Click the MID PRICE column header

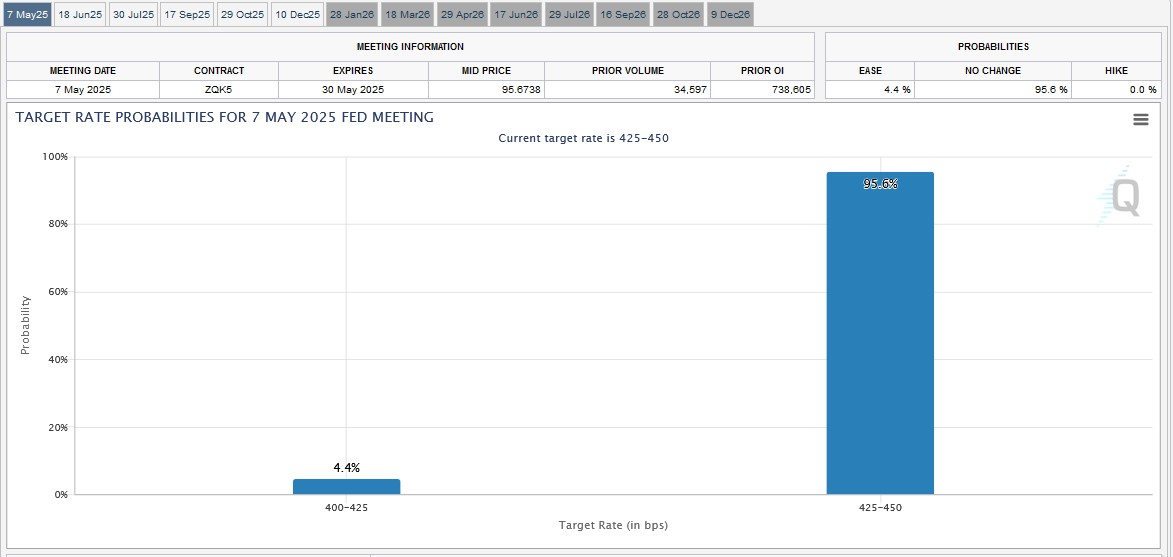click(x=486, y=70)
